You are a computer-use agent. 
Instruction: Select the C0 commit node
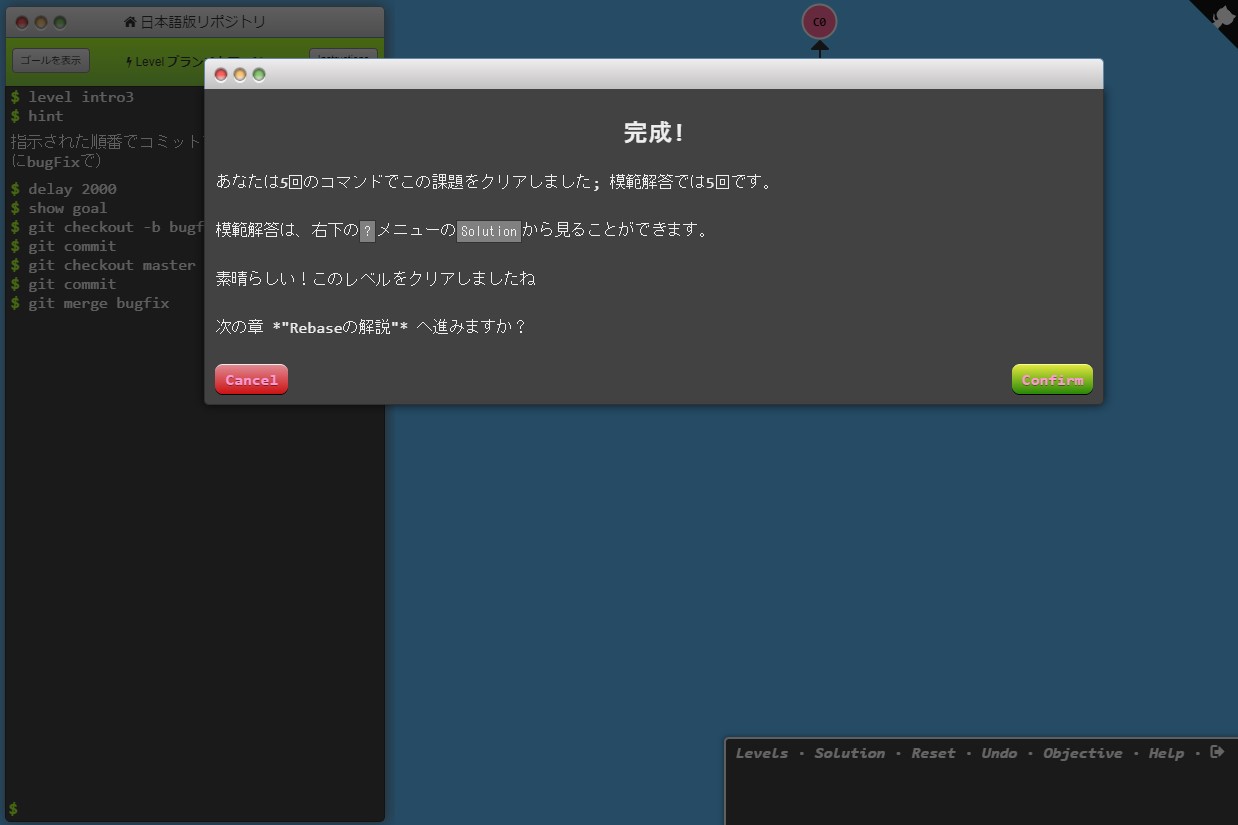click(819, 21)
